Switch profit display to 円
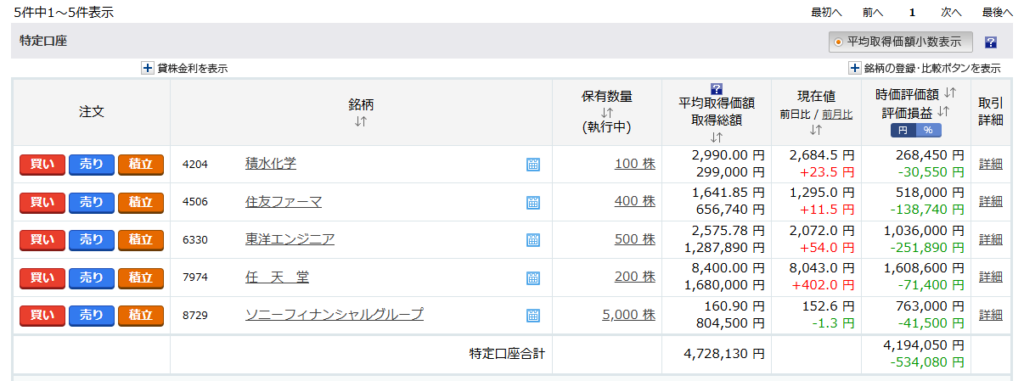The image size is (1024, 381). coord(903,130)
